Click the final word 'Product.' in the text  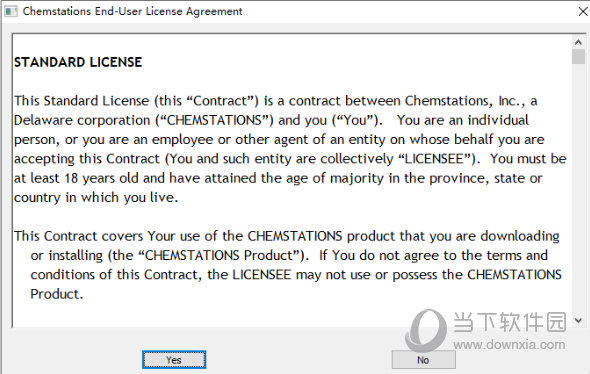click(x=56, y=294)
